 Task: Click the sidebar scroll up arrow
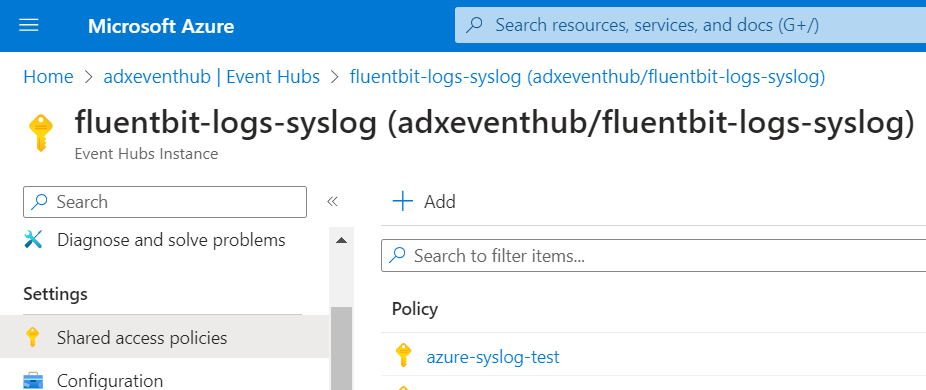click(341, 240)
